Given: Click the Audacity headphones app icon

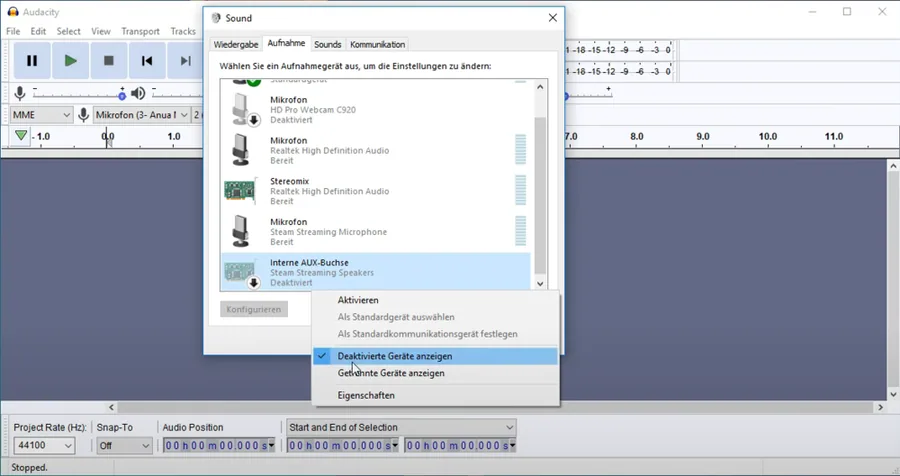Looking at the screenshot, I should click(13, 11).
